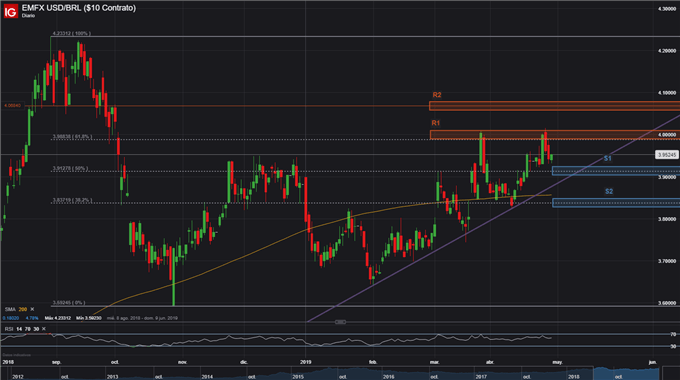680x380 pixels.
Task: Select the S1 support zone rectangle
Action: tap(616, 171)
